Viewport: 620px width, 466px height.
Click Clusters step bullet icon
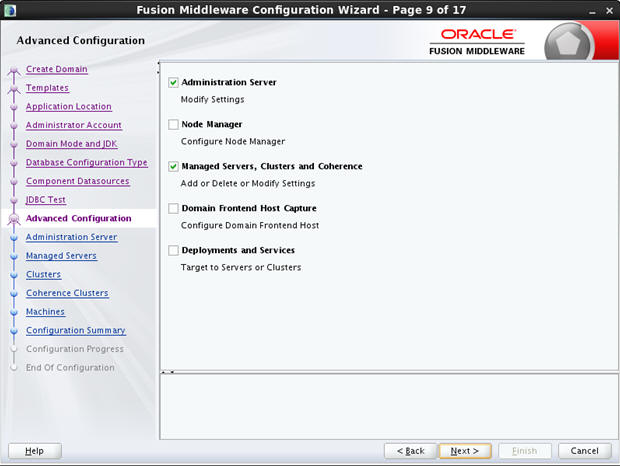coord(14,275)
